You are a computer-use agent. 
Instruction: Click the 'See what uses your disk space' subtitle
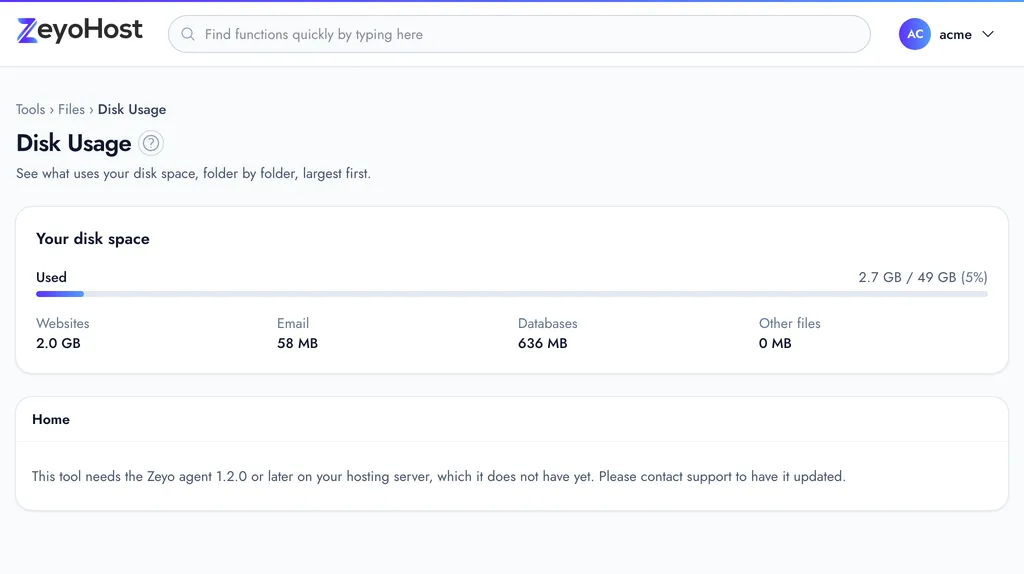(x=193, y=174)
